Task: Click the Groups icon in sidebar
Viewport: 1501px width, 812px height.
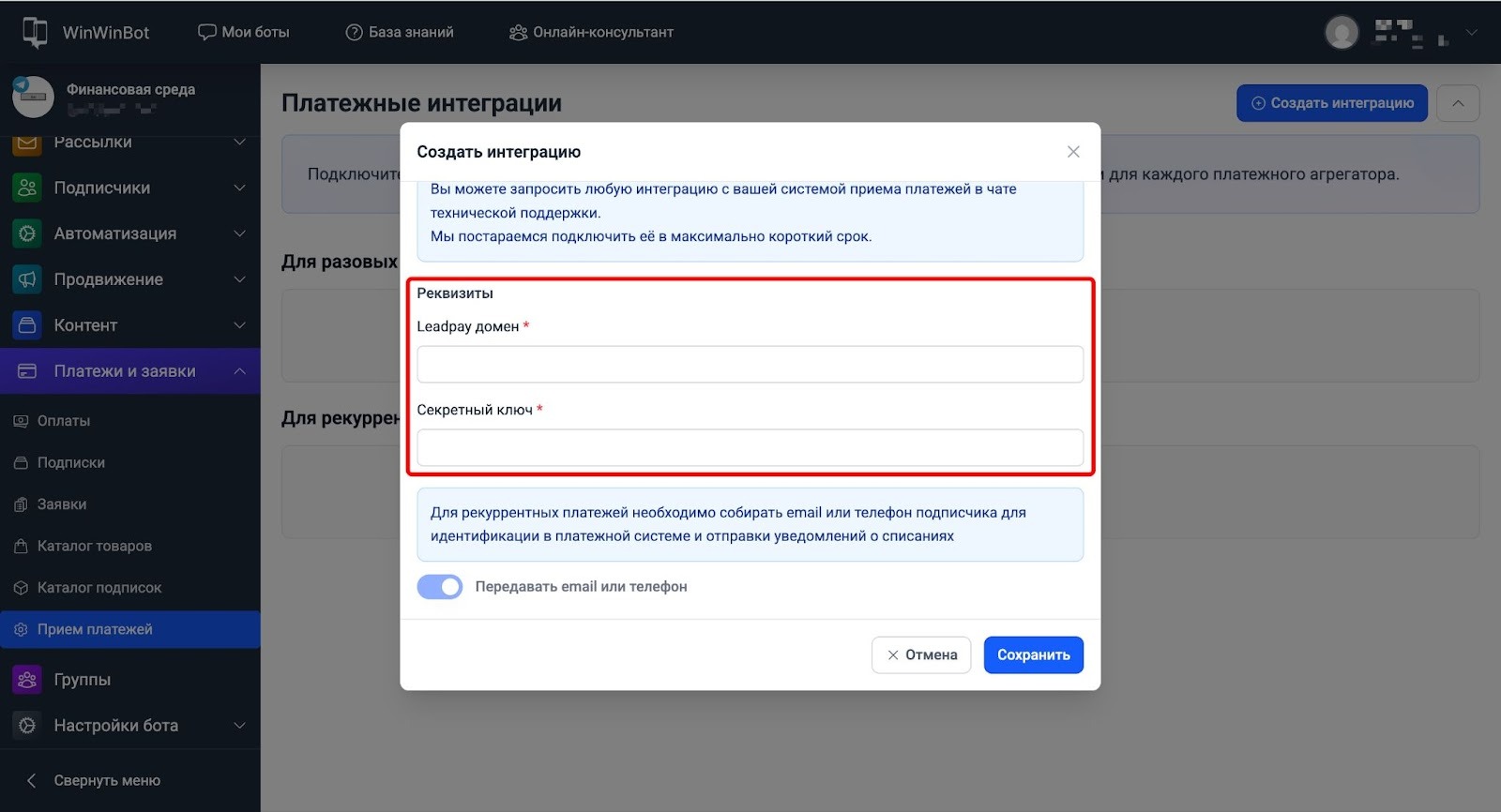Action: click(x=27, y=680)
